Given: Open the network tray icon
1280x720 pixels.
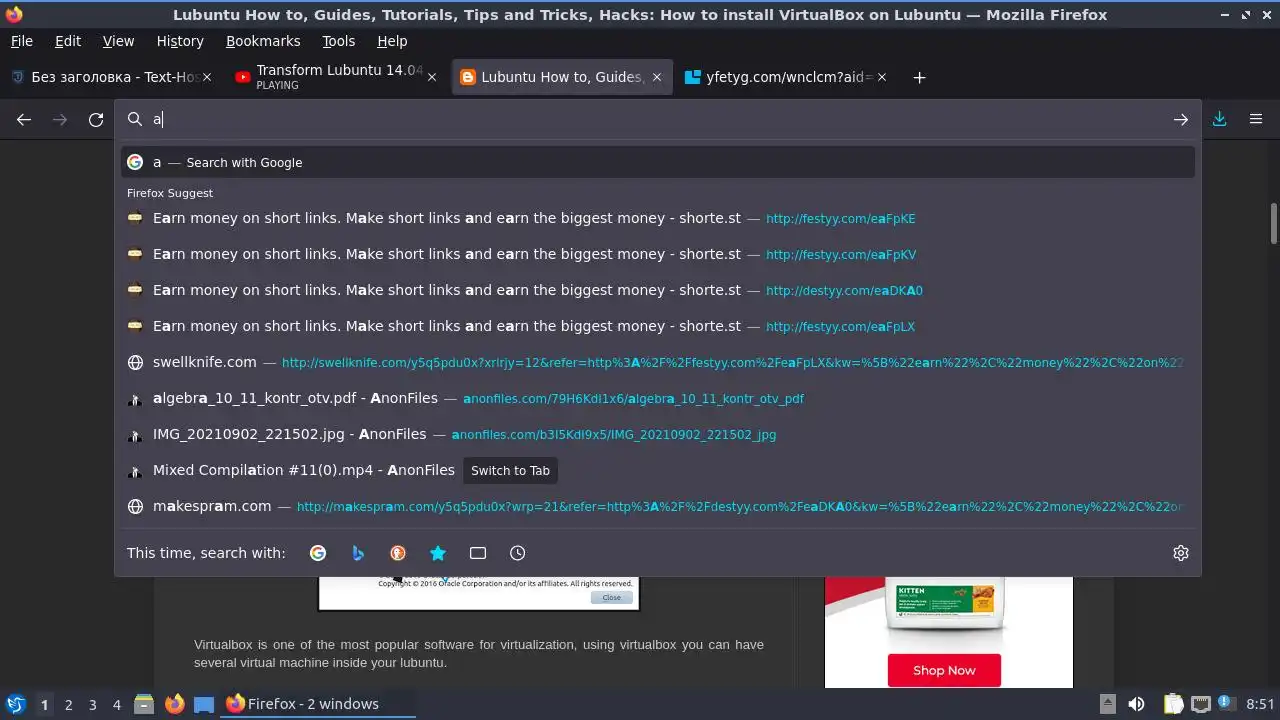Looking at the screenshot, I should point(1201,704).
